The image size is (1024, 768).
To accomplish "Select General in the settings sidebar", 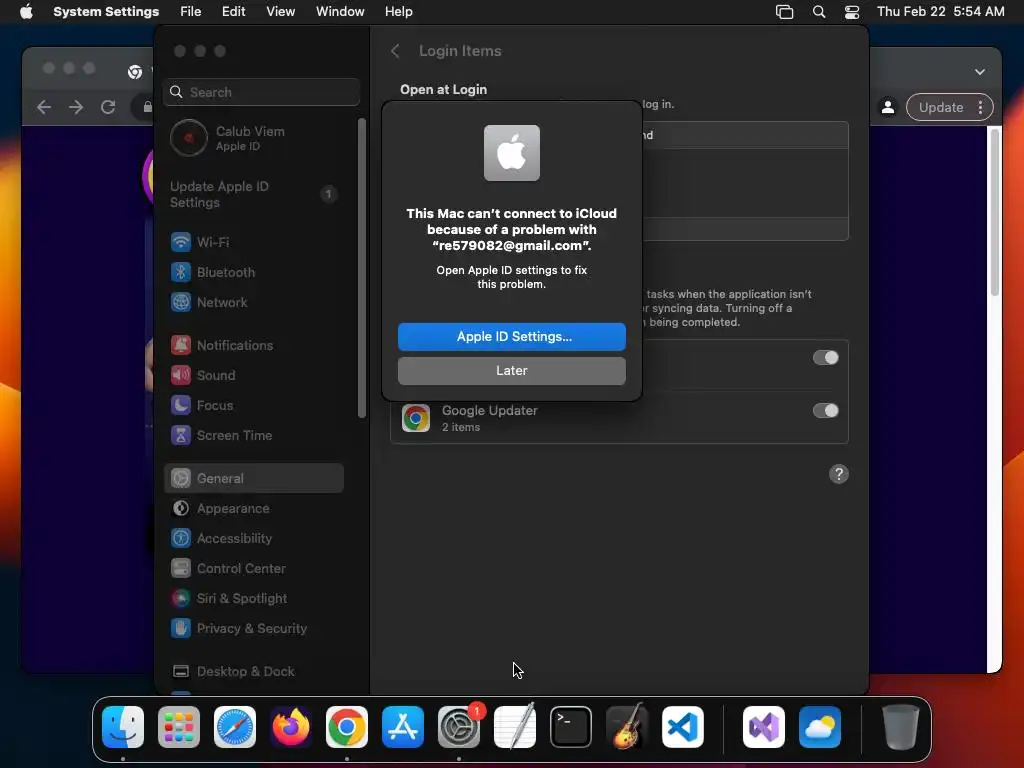I will (255, 478).
